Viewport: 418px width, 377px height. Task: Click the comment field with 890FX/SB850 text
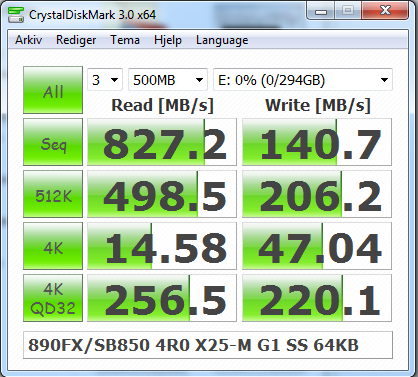[208, 345]
